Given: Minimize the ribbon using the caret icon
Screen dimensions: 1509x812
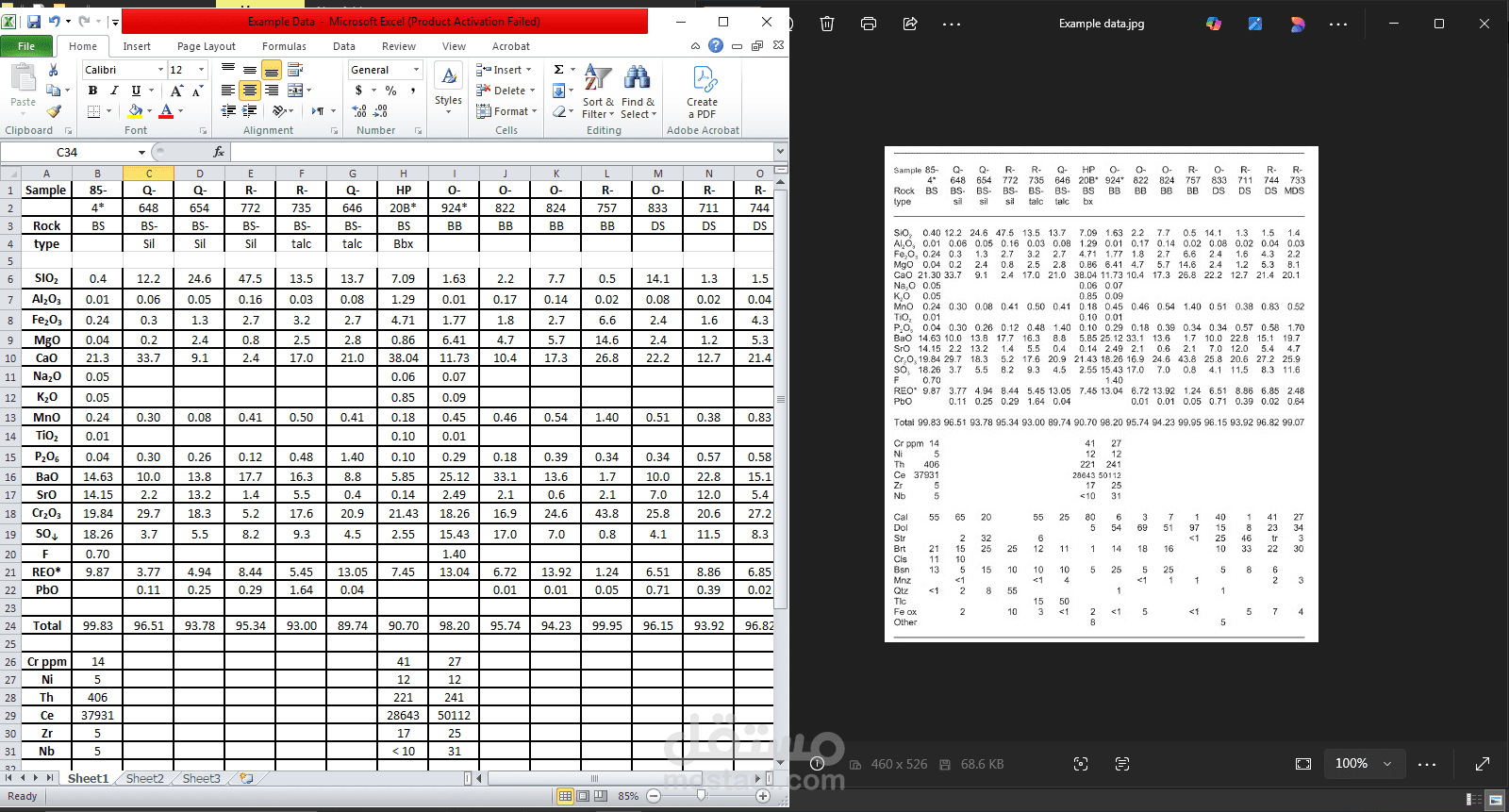Looking at the screenshot, I should click(695, 45).
